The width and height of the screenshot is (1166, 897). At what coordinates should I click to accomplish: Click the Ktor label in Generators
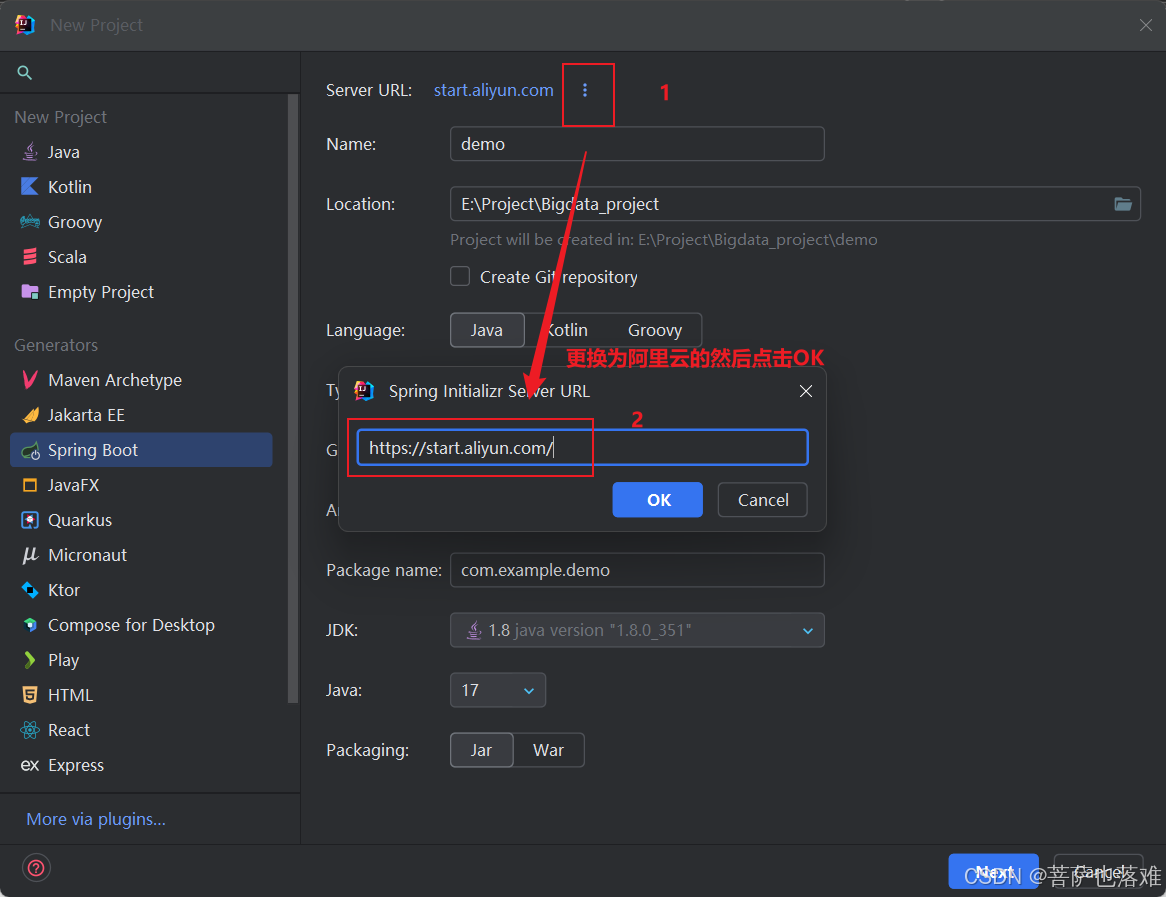(x=64, y=590)
